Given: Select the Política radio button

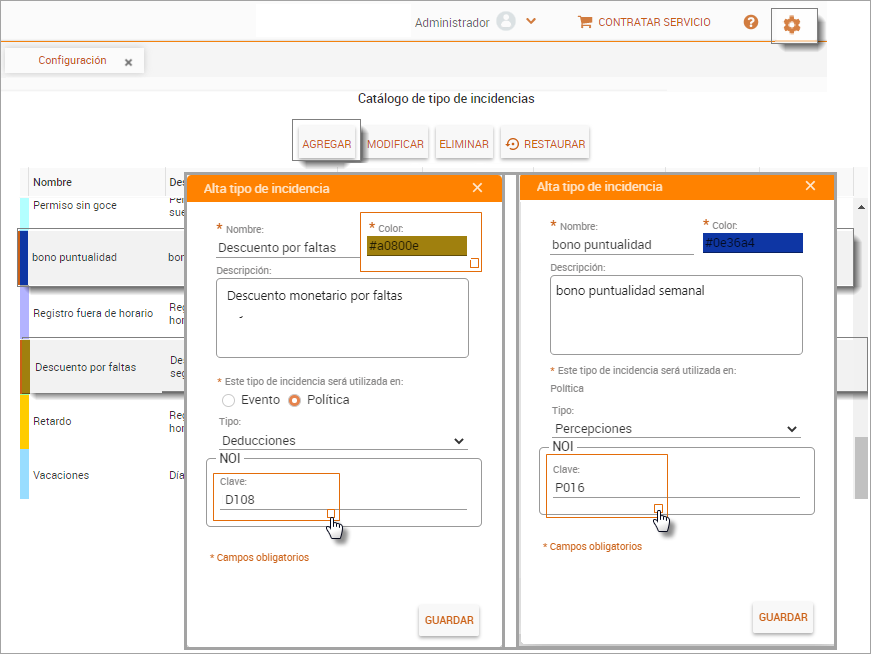Looking at the screenshot, I should pyautogui.click(x=294, y=400).
